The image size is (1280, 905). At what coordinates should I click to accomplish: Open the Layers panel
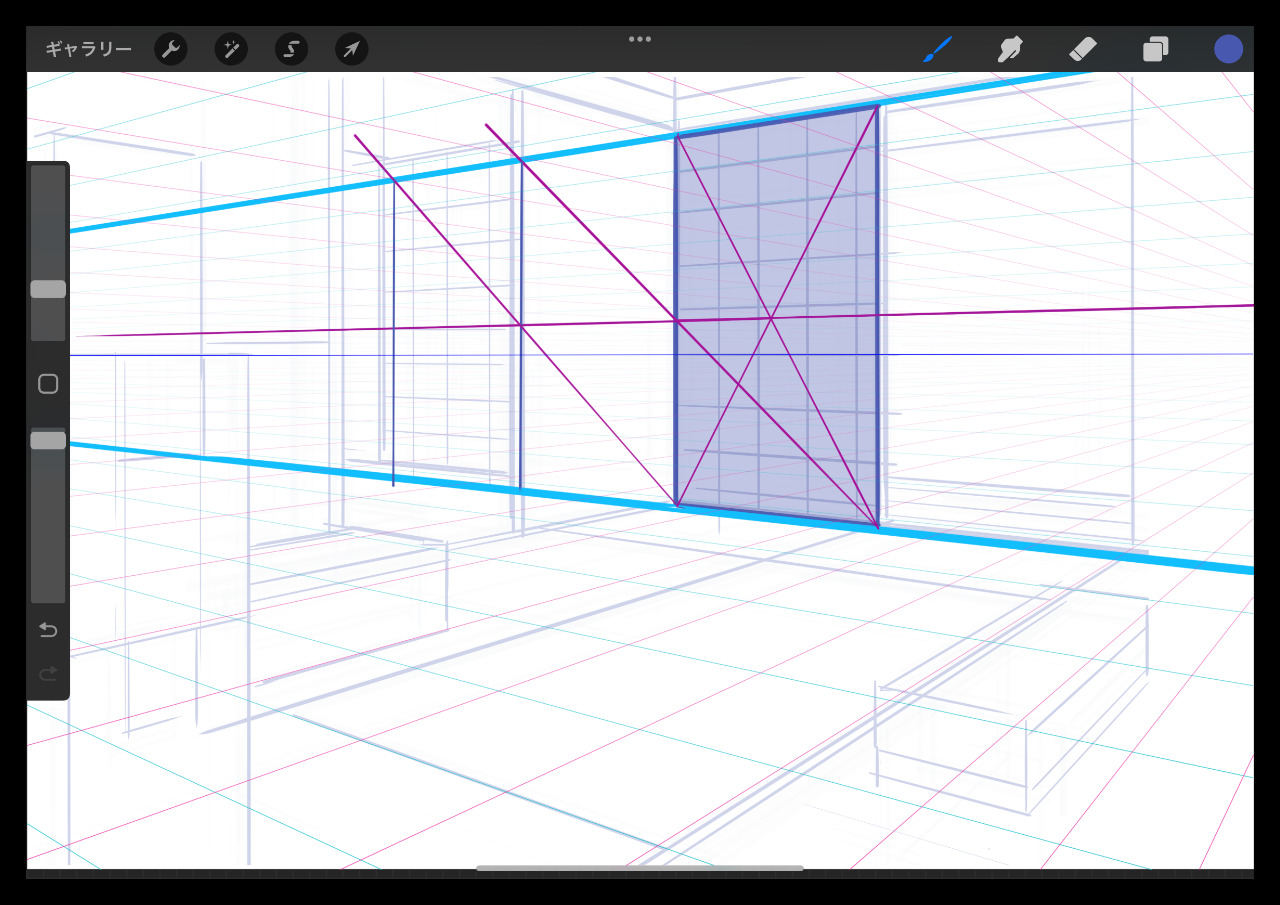point(1156,49)
